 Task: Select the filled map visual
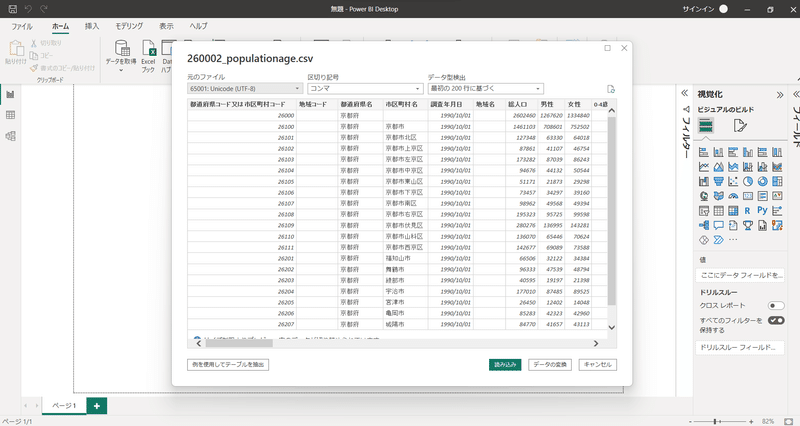[718, 196]
